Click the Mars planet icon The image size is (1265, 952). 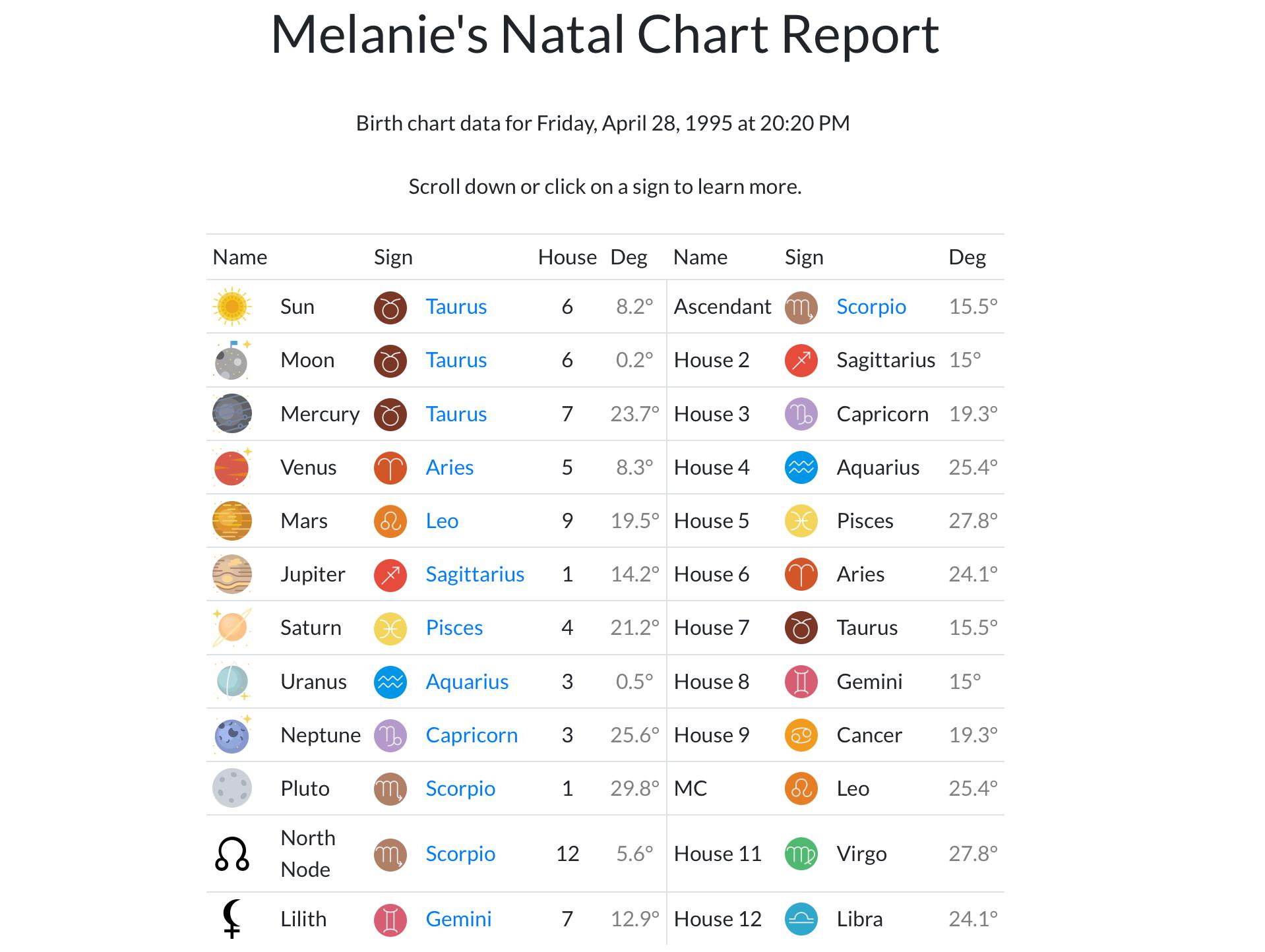point(232,520)
